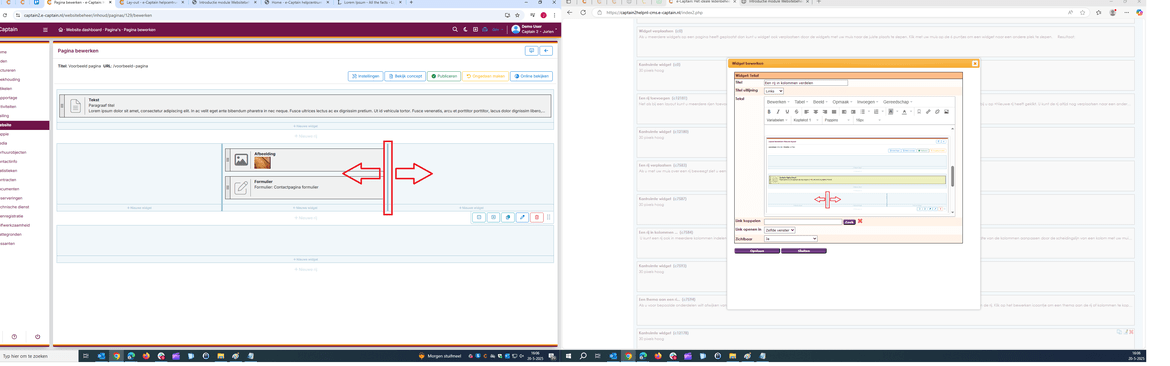This screenshot has height=366, width=1170.
Task: Click the first square icon in the row toolbar
Action: coord(479,217)
